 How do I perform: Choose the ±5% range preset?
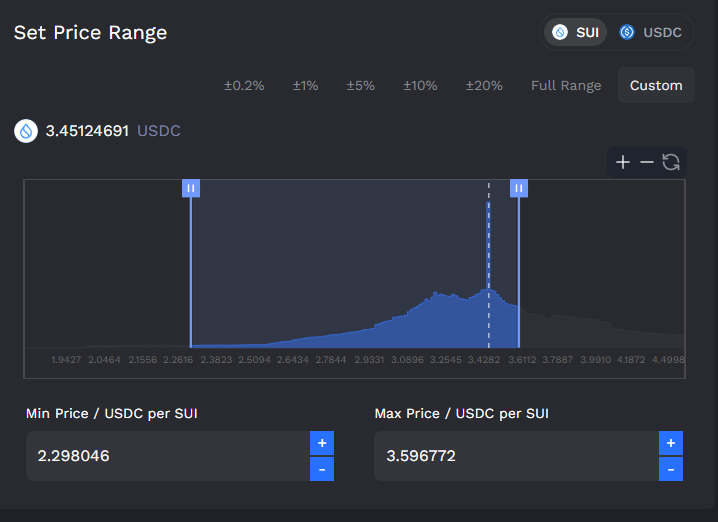(360, 86)
